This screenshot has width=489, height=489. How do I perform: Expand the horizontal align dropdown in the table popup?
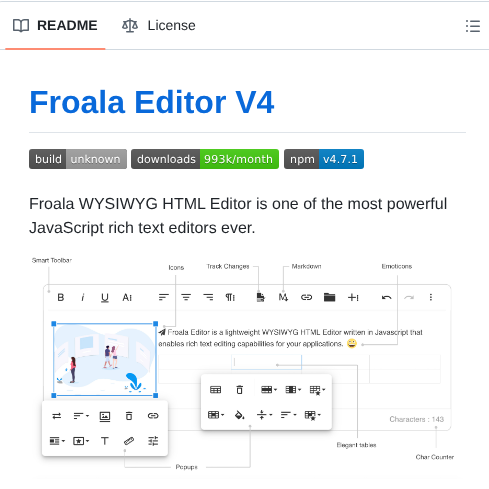pos(288,415)
